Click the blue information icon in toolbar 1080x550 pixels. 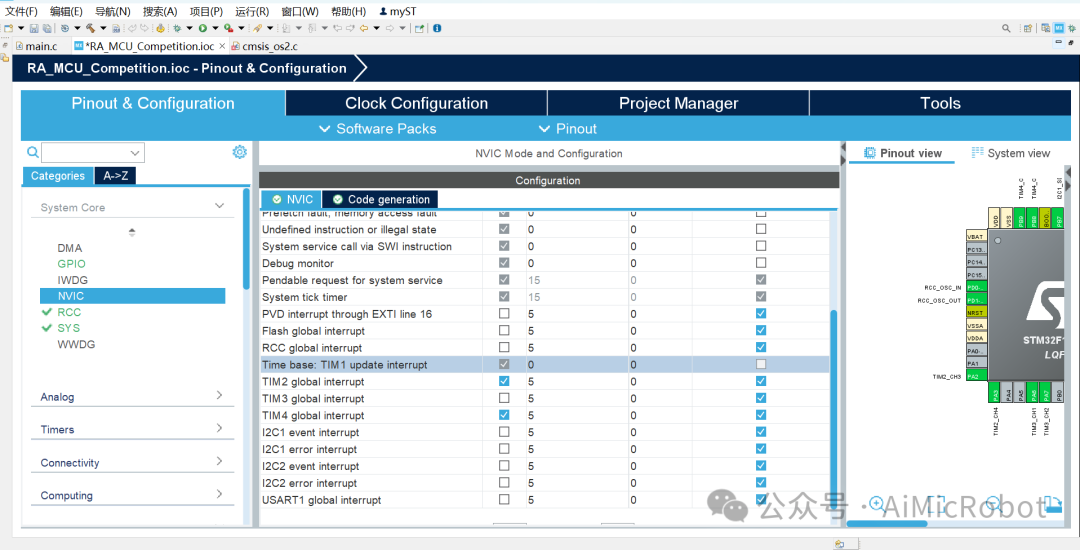click(437, 28)
